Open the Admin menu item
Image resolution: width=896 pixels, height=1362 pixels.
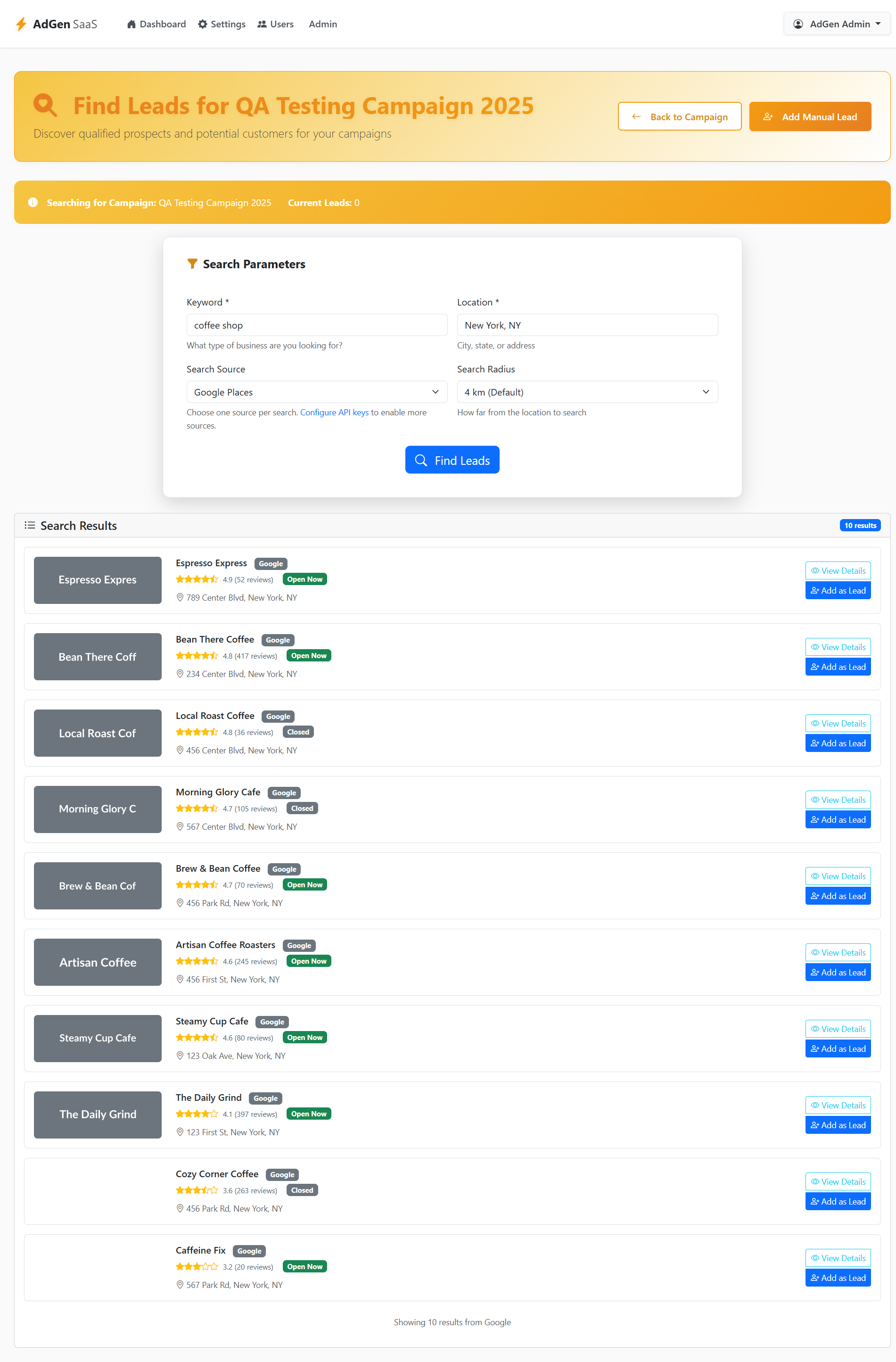point(323,24)
